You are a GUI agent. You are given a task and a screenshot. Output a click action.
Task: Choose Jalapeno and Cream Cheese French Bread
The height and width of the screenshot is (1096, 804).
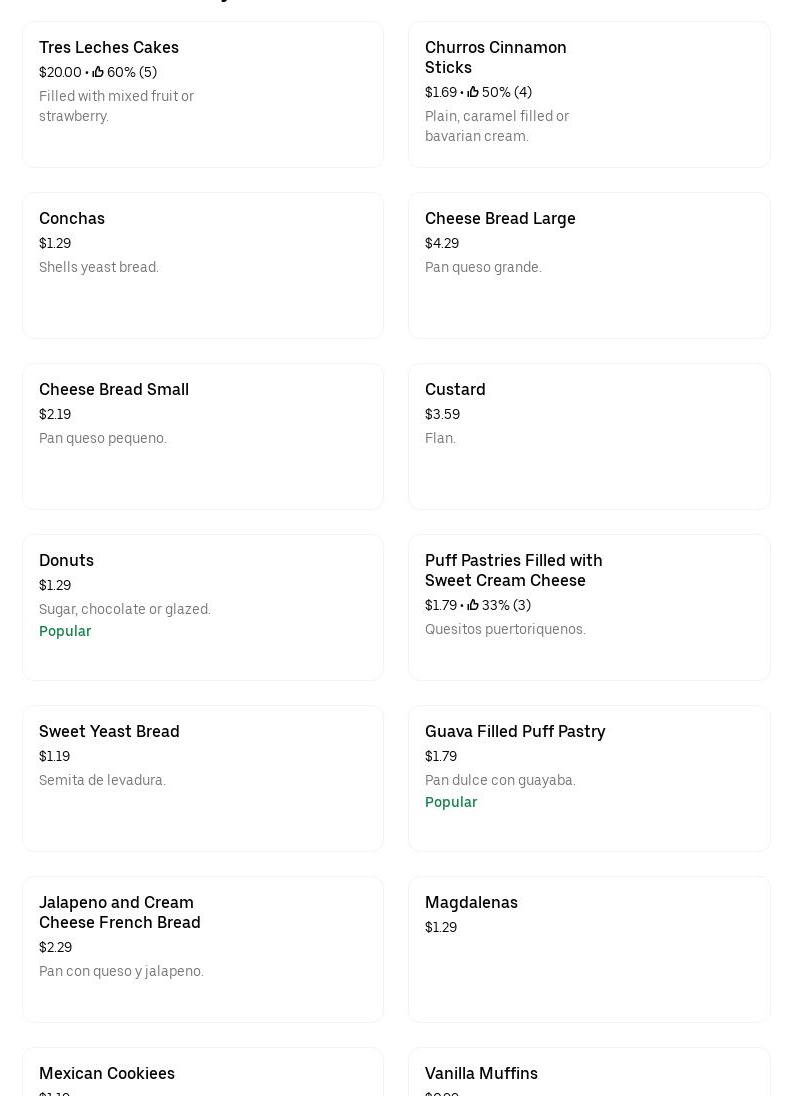click(x=119, y=912)
